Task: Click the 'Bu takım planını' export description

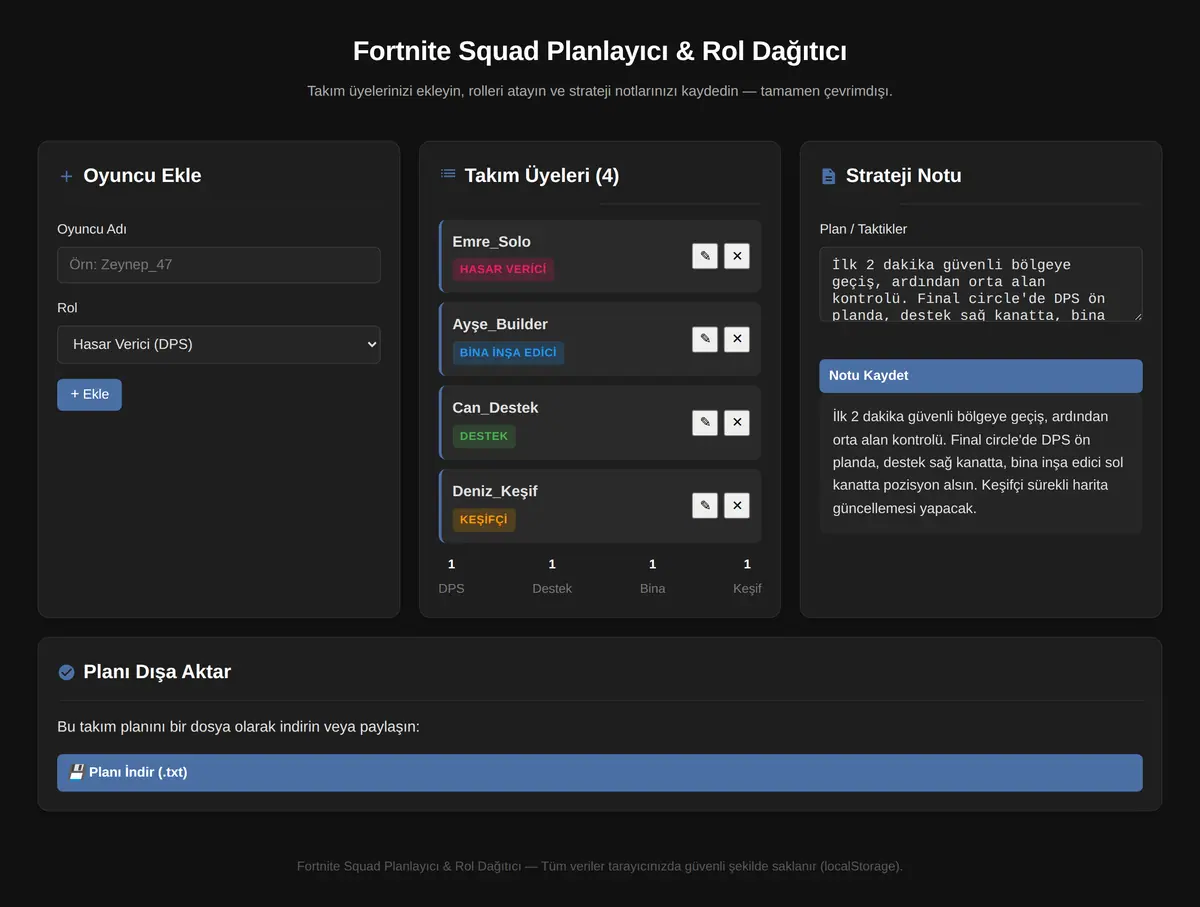Action: pos(238,726)
